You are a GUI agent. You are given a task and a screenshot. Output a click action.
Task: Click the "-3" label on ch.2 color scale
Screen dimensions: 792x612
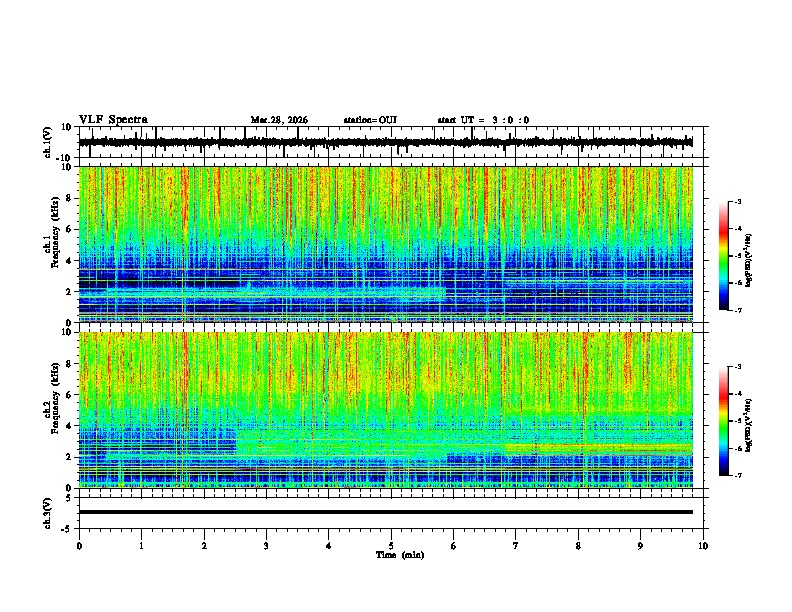pos(738,366)
